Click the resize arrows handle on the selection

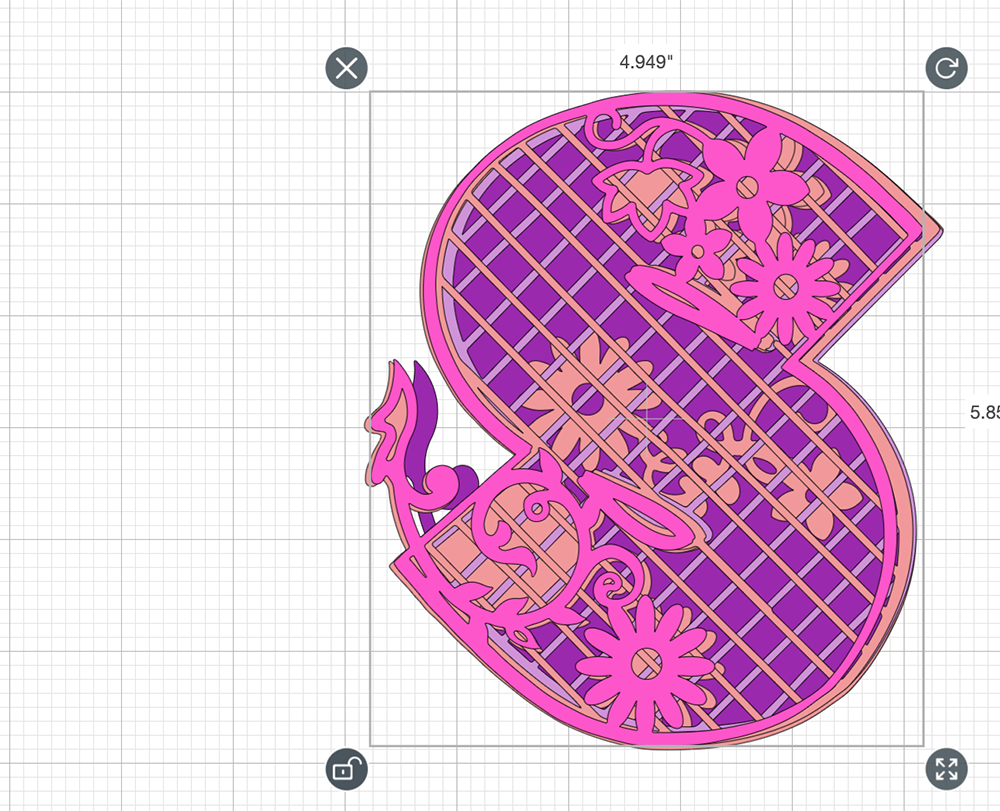946,769
